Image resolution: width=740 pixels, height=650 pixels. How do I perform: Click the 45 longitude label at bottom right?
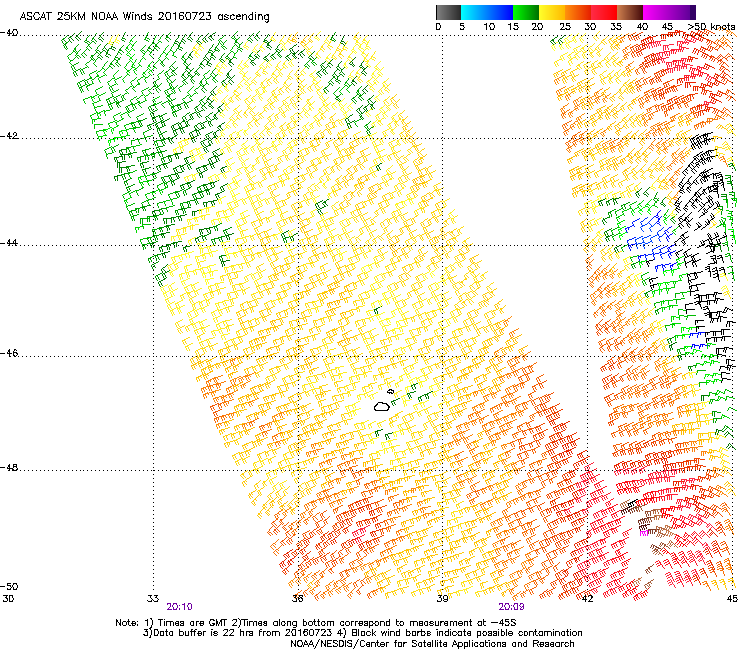click(x=732, y=599)
